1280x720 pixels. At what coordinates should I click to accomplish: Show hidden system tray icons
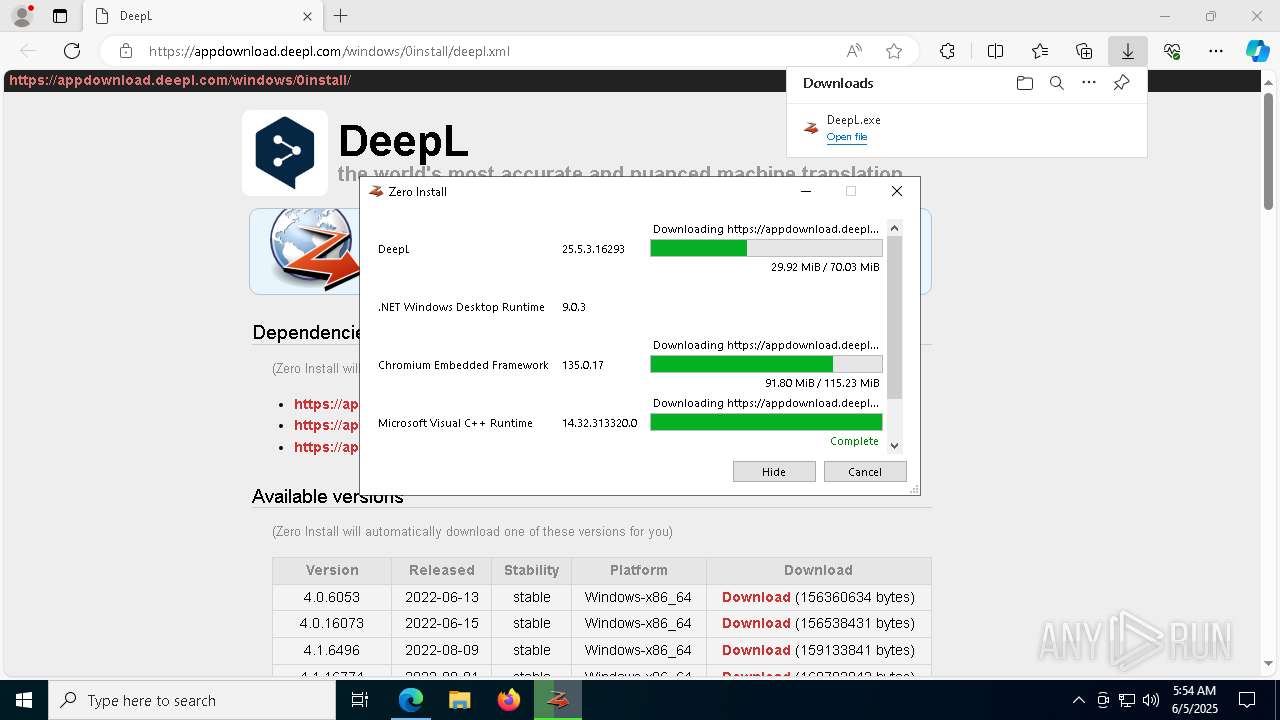tap(1078, 700)
